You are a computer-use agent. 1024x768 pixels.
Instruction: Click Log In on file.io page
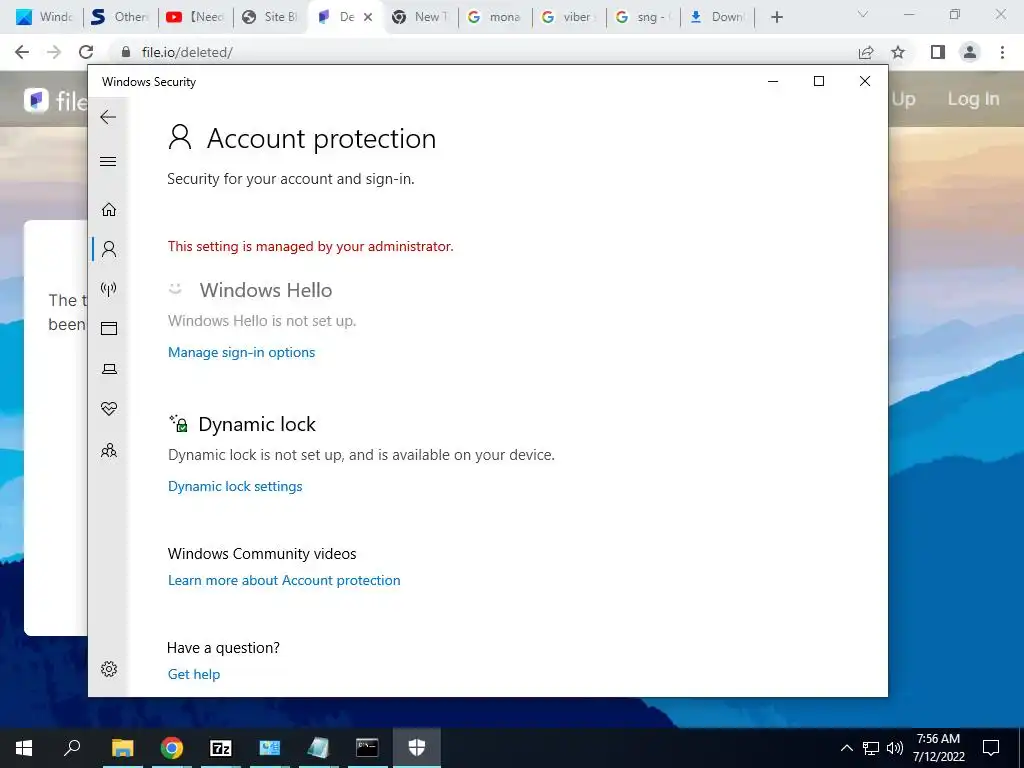(x=973, y=99)
